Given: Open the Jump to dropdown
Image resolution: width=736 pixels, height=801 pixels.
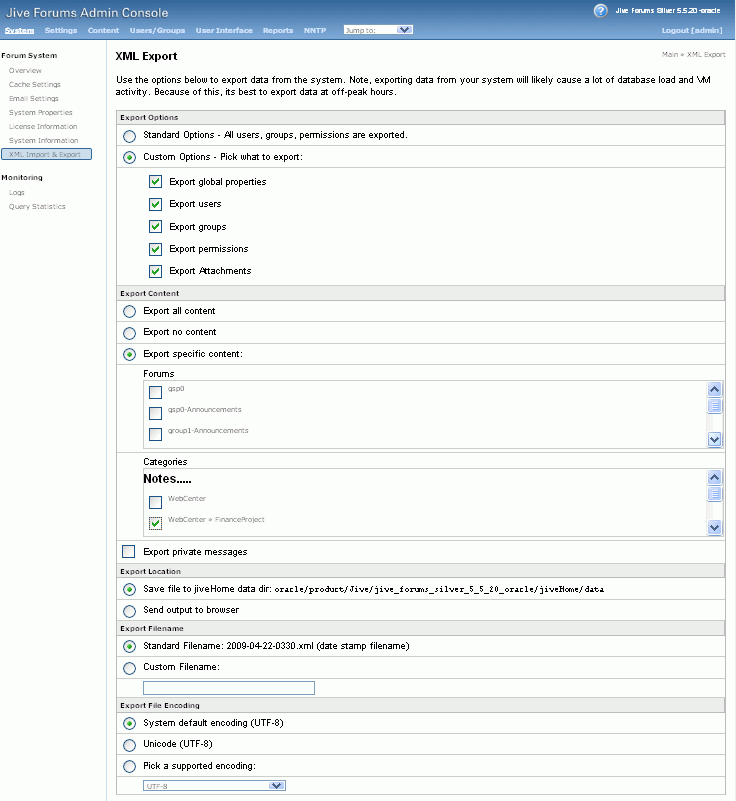Looking at the screenshot, I should point(377,29).
